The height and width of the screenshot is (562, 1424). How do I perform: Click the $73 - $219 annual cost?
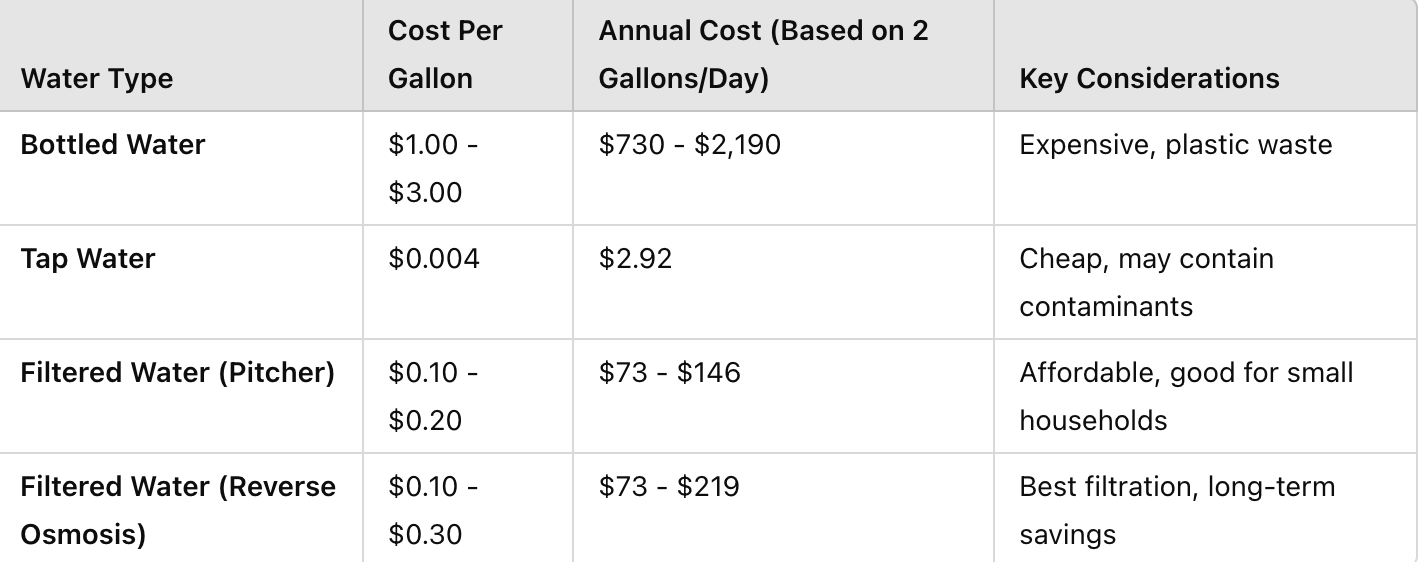668,487
